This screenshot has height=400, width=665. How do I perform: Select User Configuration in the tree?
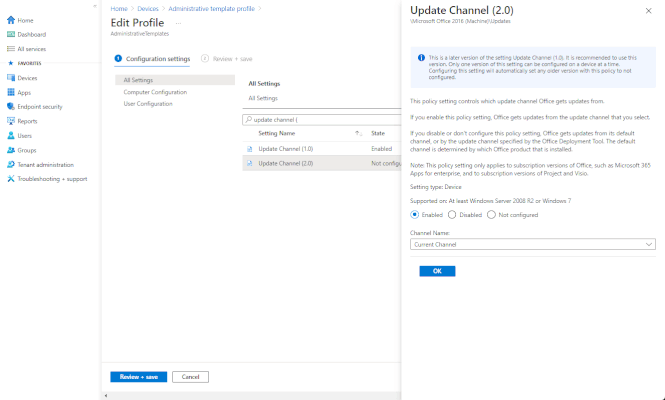click(x=148, y=103)
